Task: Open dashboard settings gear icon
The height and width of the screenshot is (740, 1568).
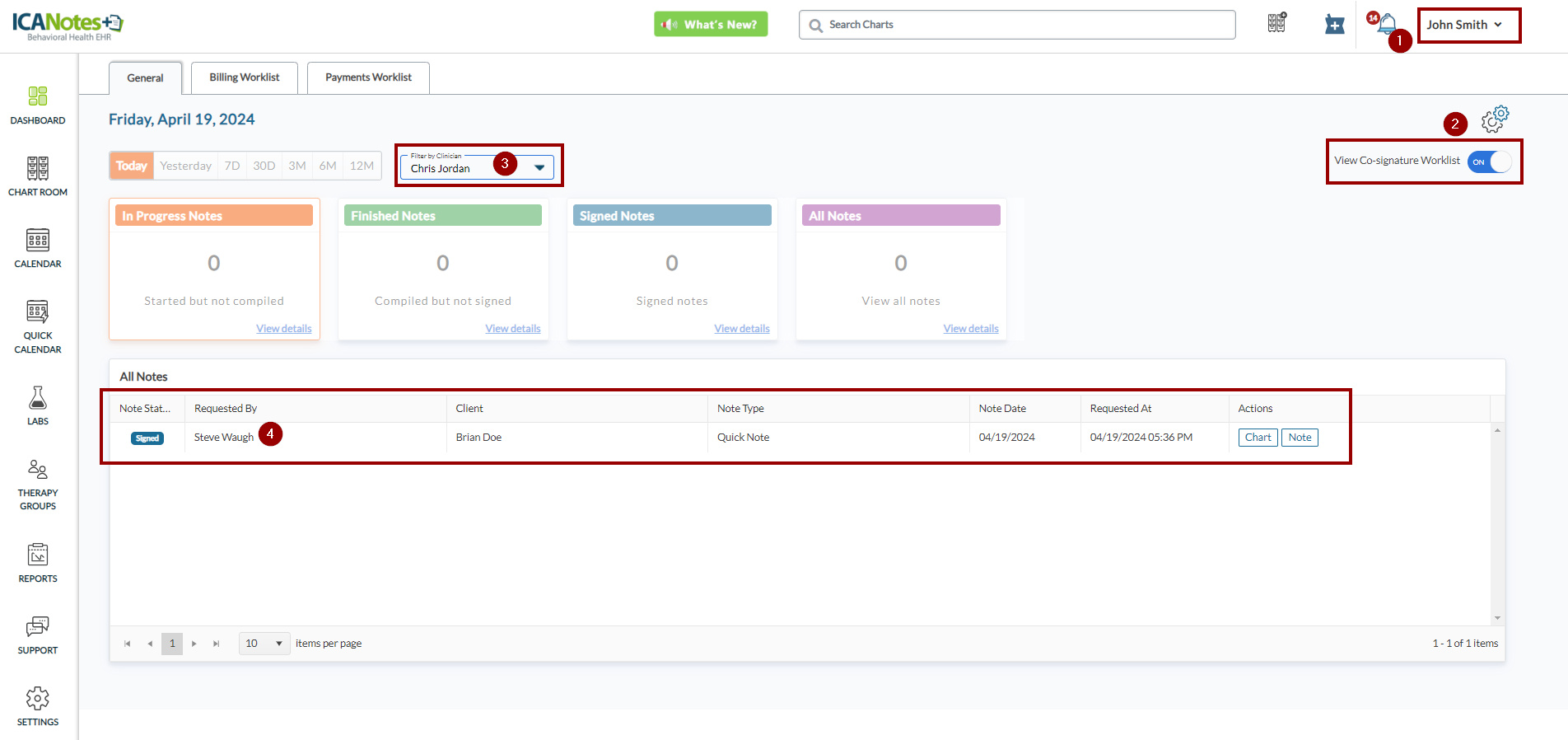Action: tap(1495, 119)
